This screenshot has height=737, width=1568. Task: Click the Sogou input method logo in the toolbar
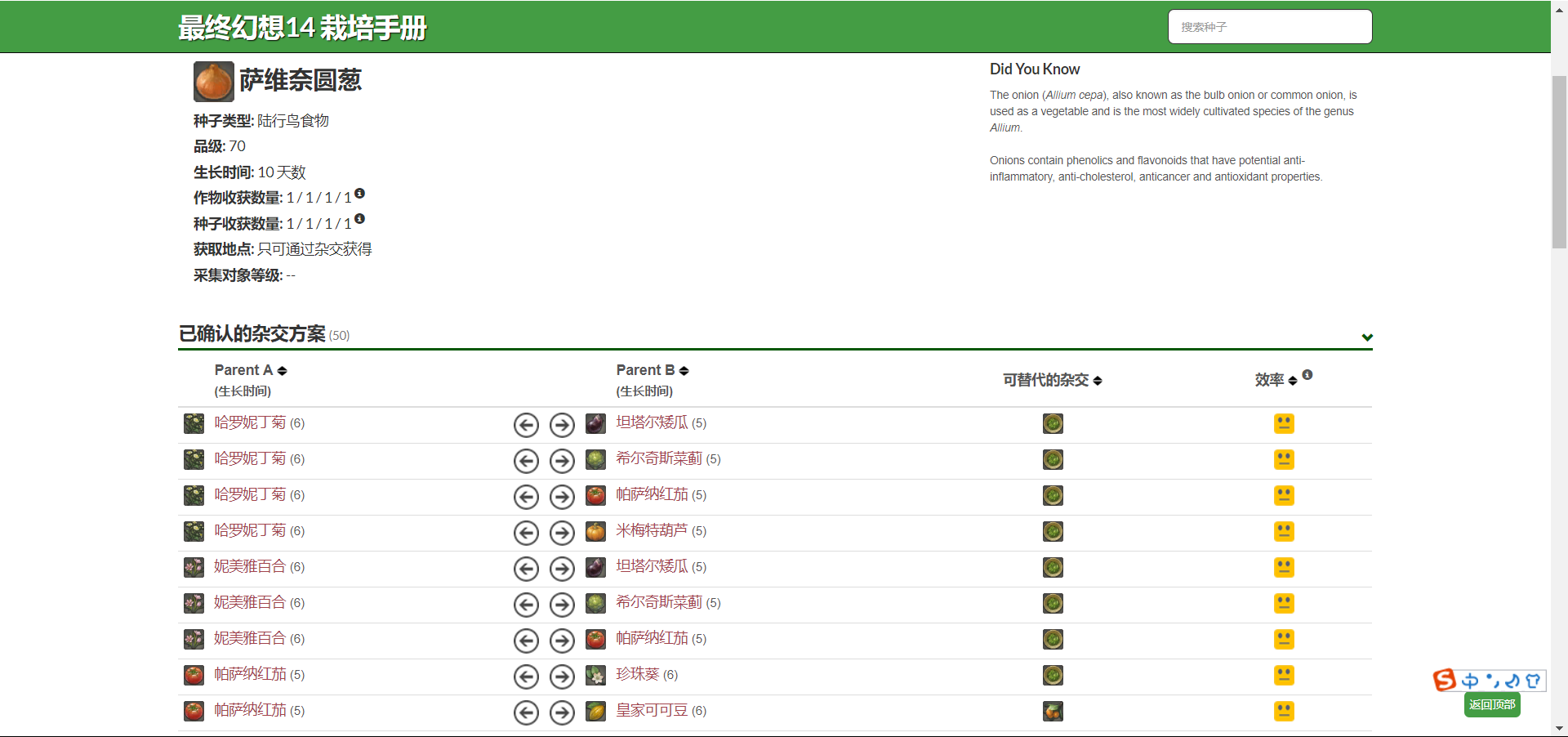pyautogui.click(x=1445, y=681)
